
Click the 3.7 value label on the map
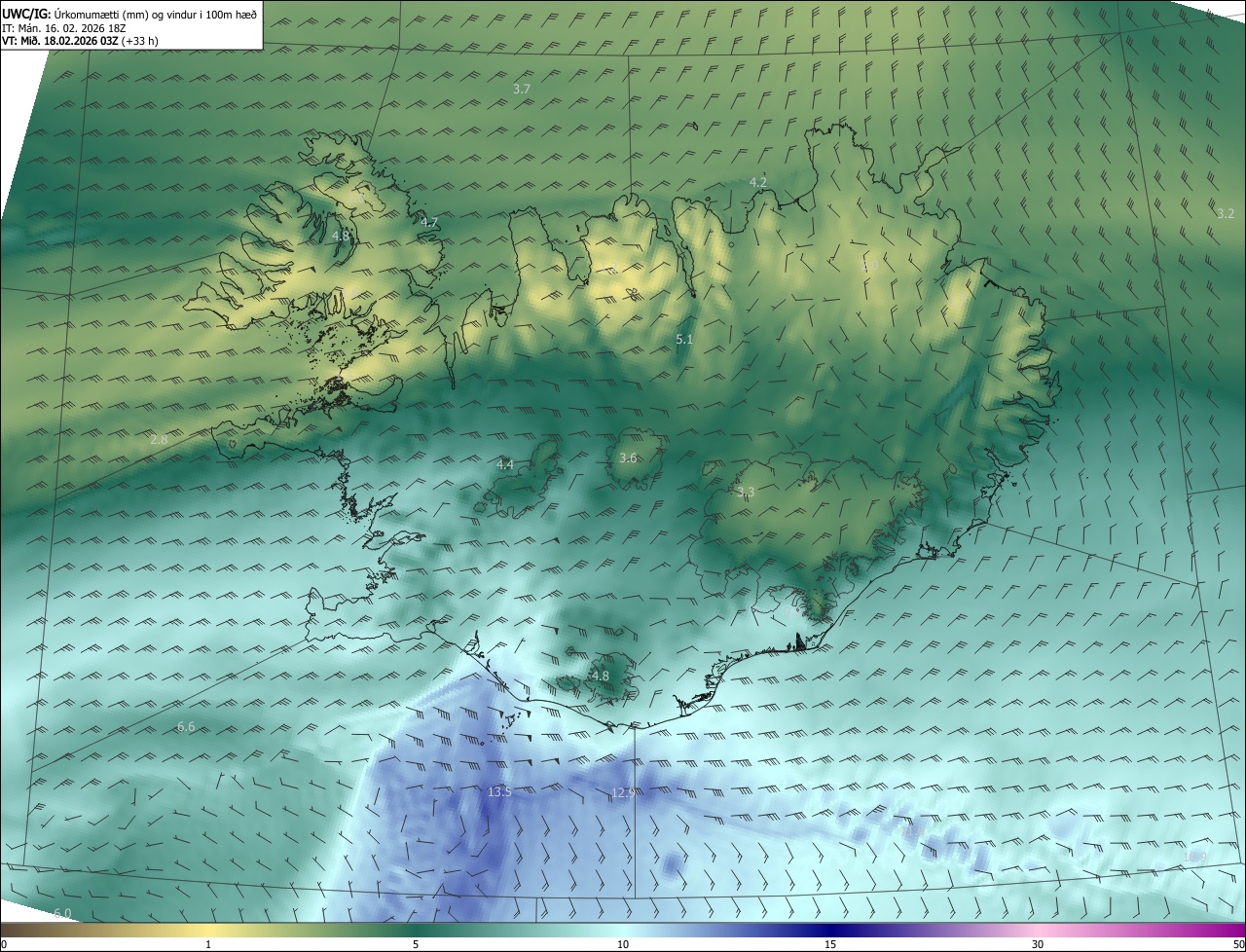tap(522, 89)
